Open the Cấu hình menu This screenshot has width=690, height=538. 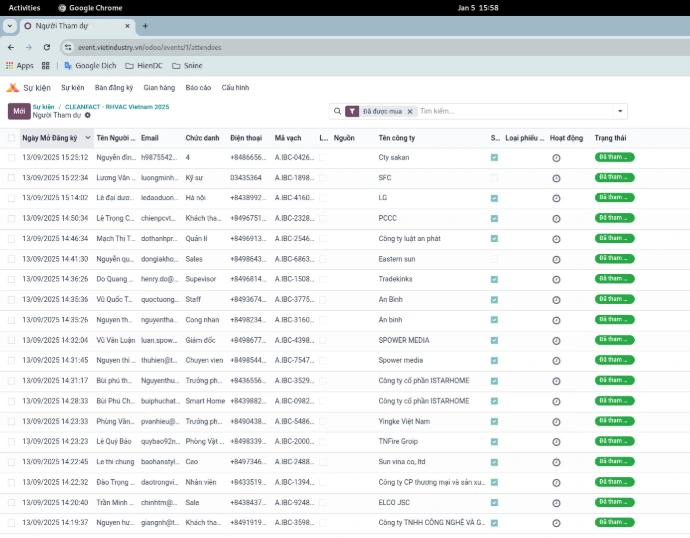[235, 88]
